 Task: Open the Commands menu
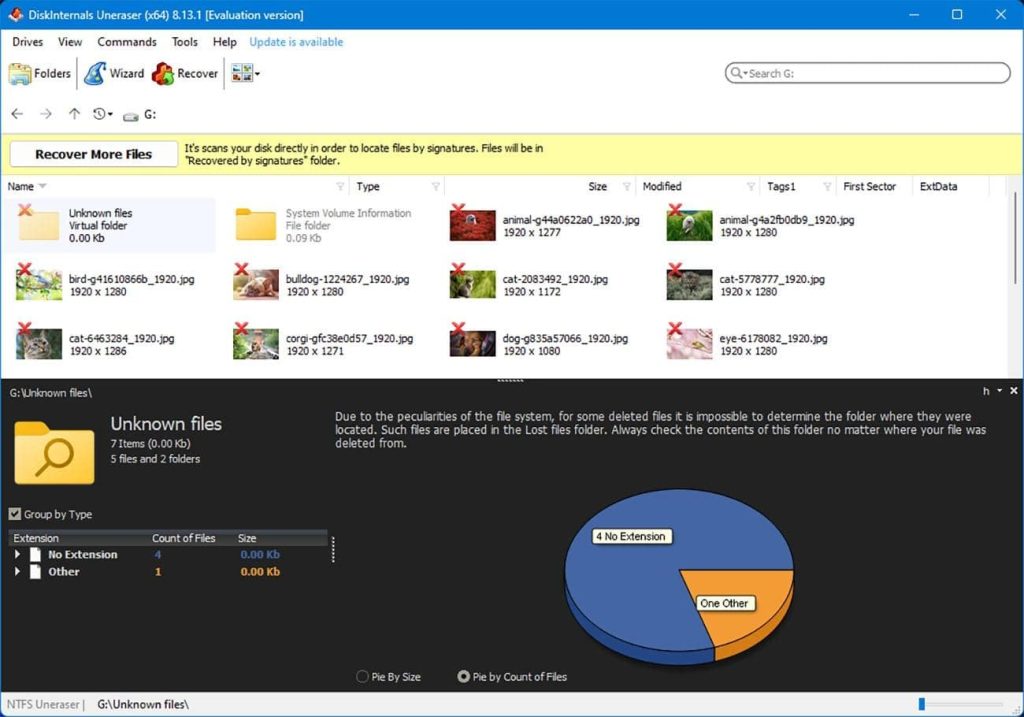tap(127, 42)
